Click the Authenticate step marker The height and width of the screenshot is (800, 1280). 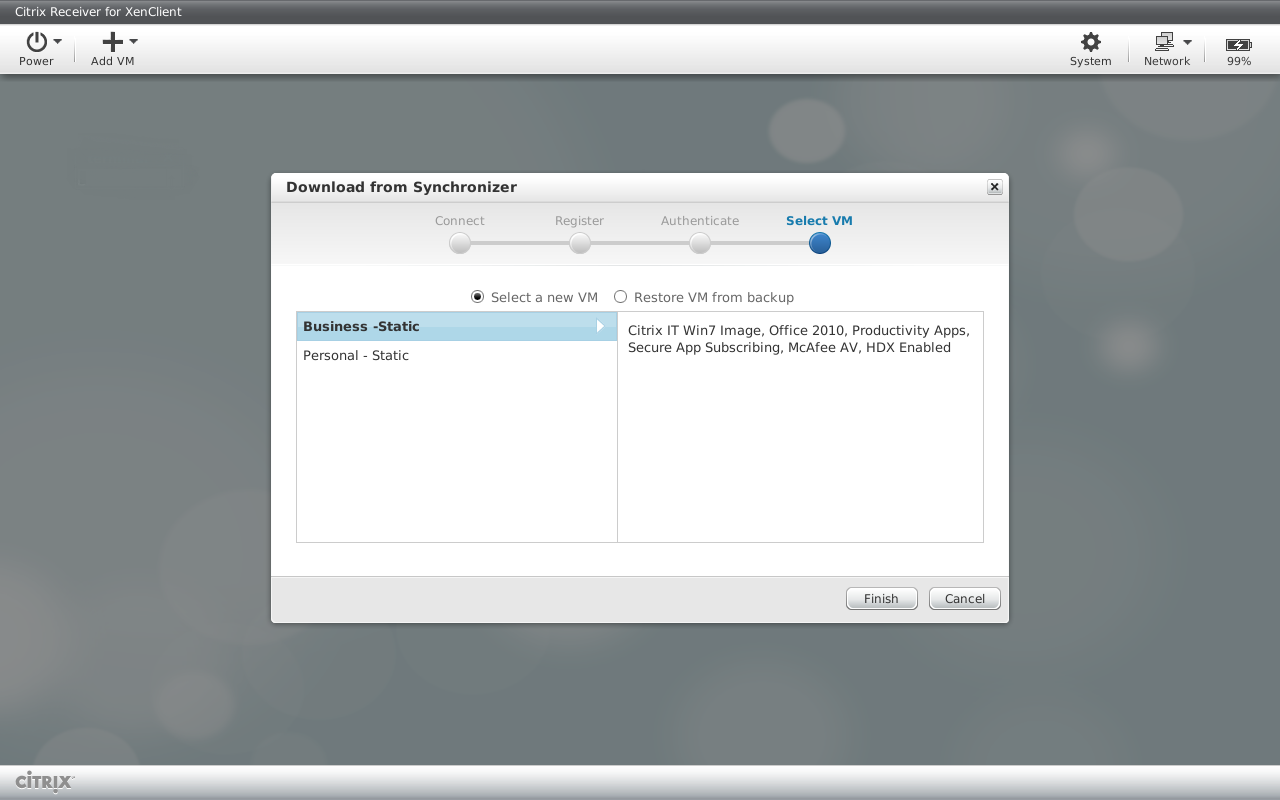coord(700,243)
